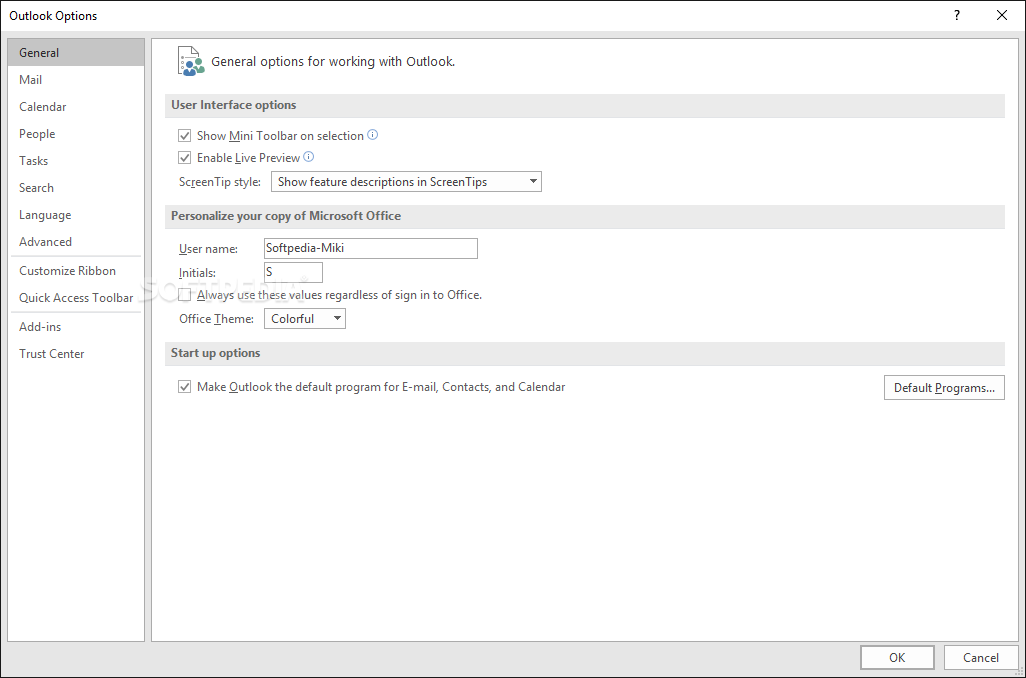Close the Outlook Options dialog
This screenshot has width=1026, height=678.
(1002, 16)
